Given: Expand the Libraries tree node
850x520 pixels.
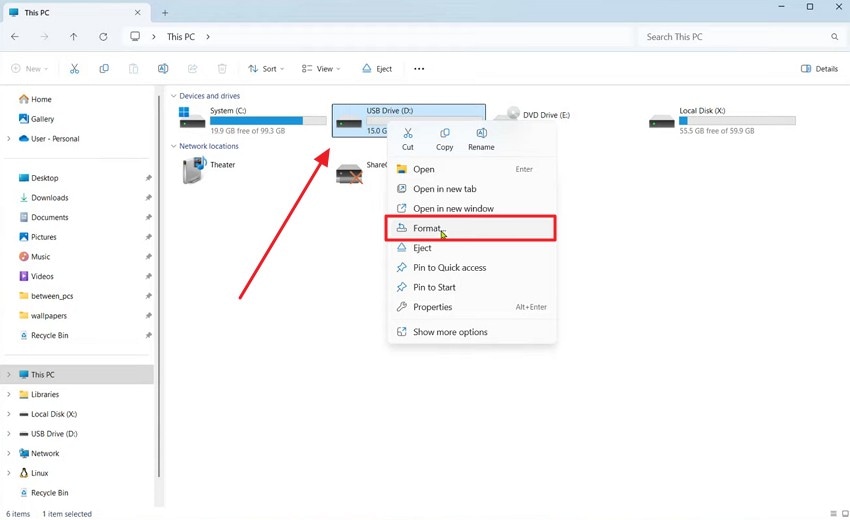Looking at the screenshot, I should pos(9,394).
